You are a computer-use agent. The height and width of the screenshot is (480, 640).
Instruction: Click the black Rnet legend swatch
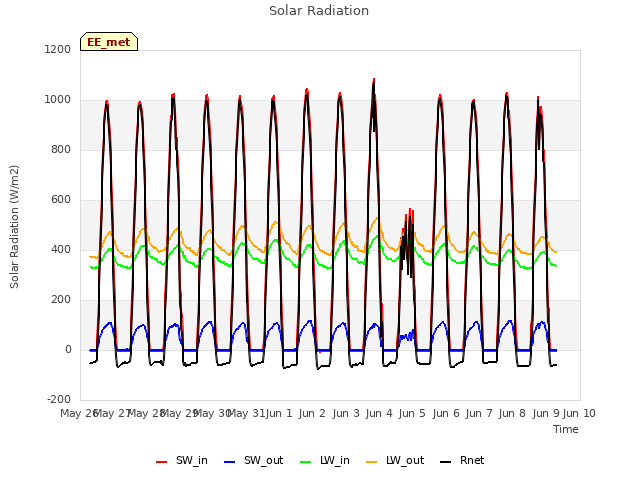point(446,462)
